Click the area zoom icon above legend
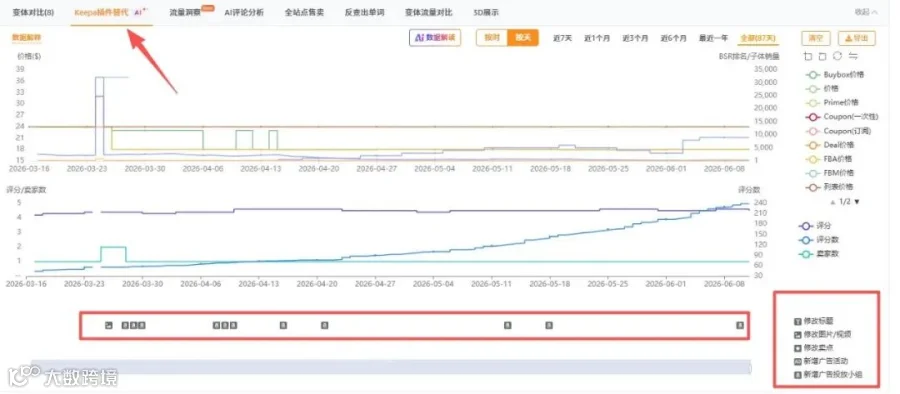This screenshot has height=394, width=900. pyautogui.click(x=809, y=56)
